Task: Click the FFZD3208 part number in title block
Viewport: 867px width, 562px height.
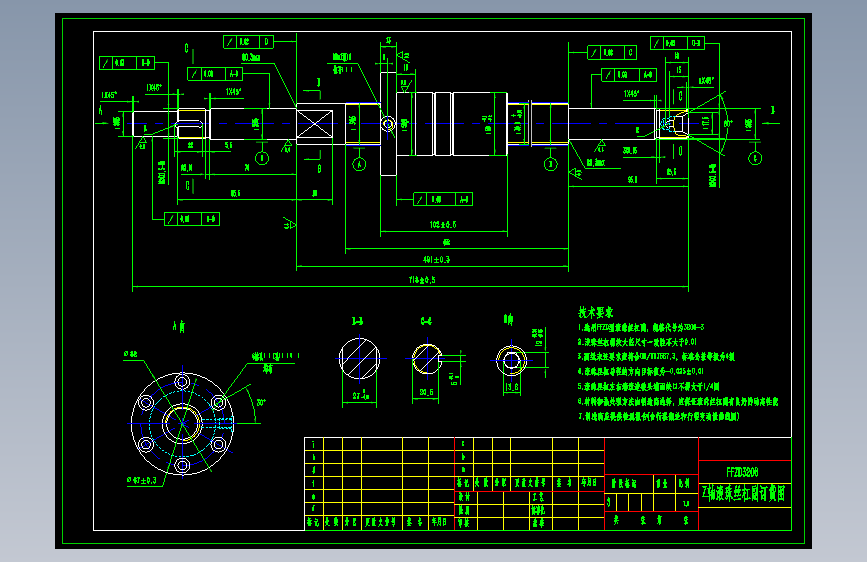Action: point(742,472)
